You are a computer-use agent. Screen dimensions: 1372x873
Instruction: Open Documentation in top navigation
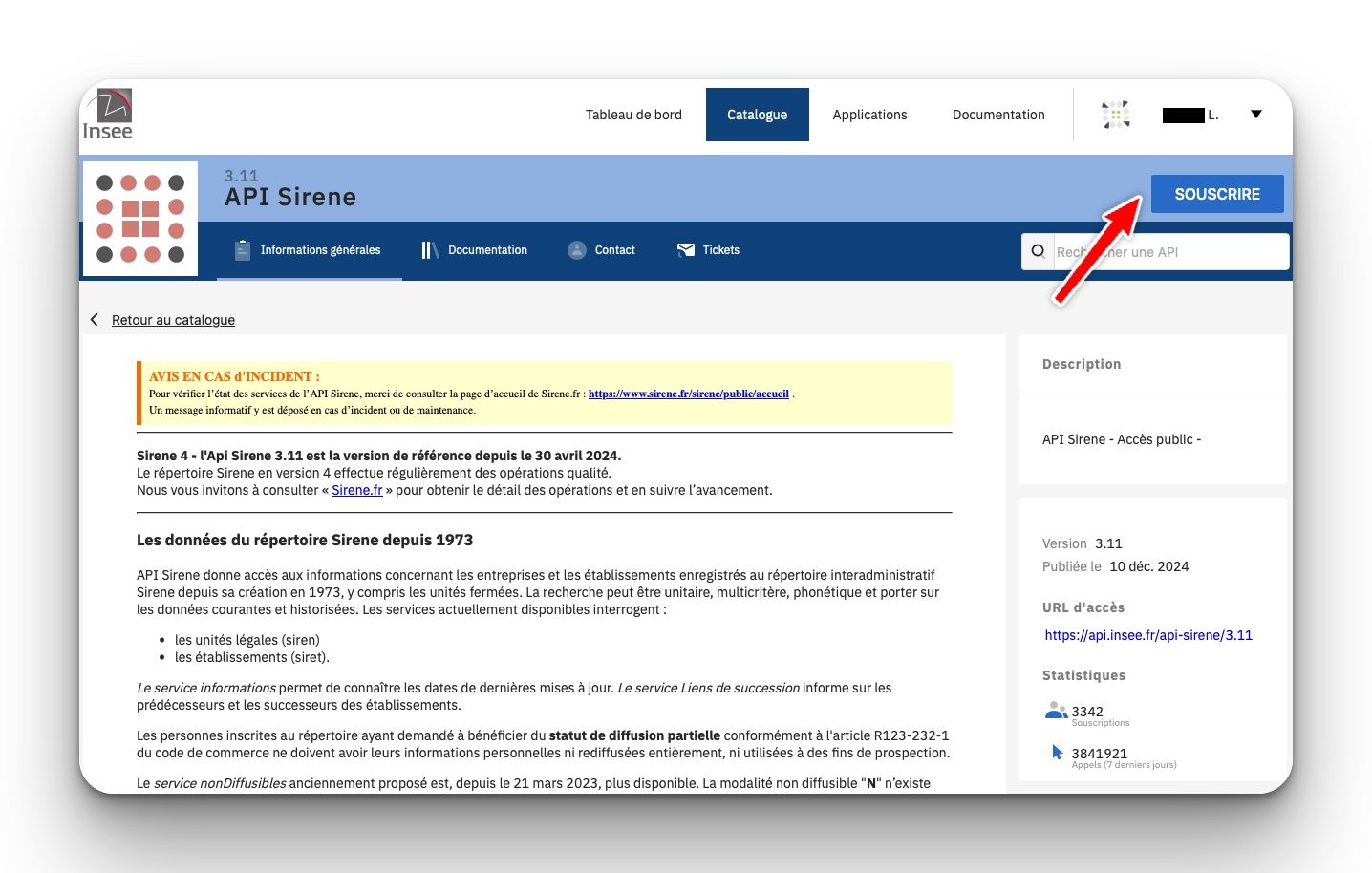tap(998, 115)
